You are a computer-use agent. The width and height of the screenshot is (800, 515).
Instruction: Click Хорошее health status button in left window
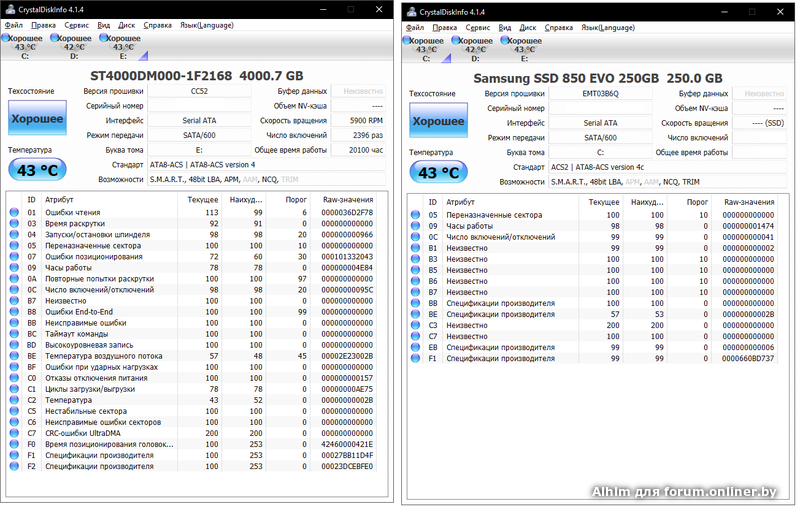[x=37, y=118]
